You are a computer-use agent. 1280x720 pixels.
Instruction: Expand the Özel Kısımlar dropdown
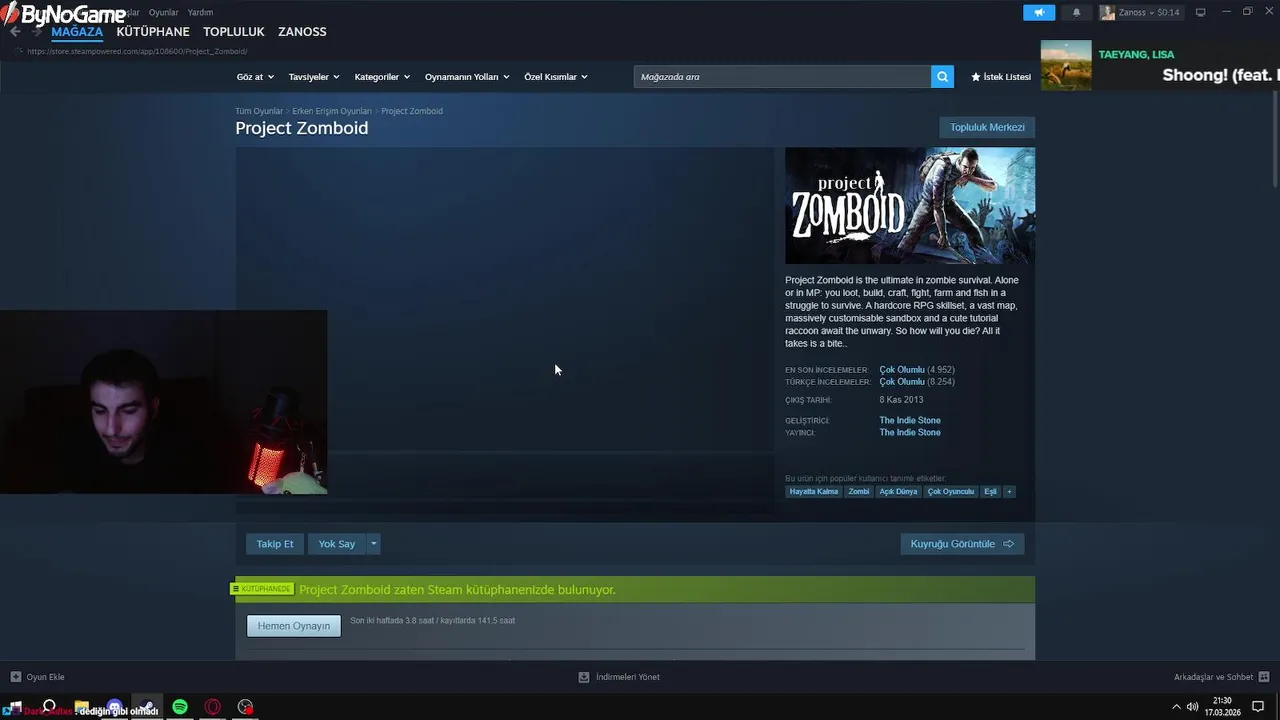(x=556, y=77)
